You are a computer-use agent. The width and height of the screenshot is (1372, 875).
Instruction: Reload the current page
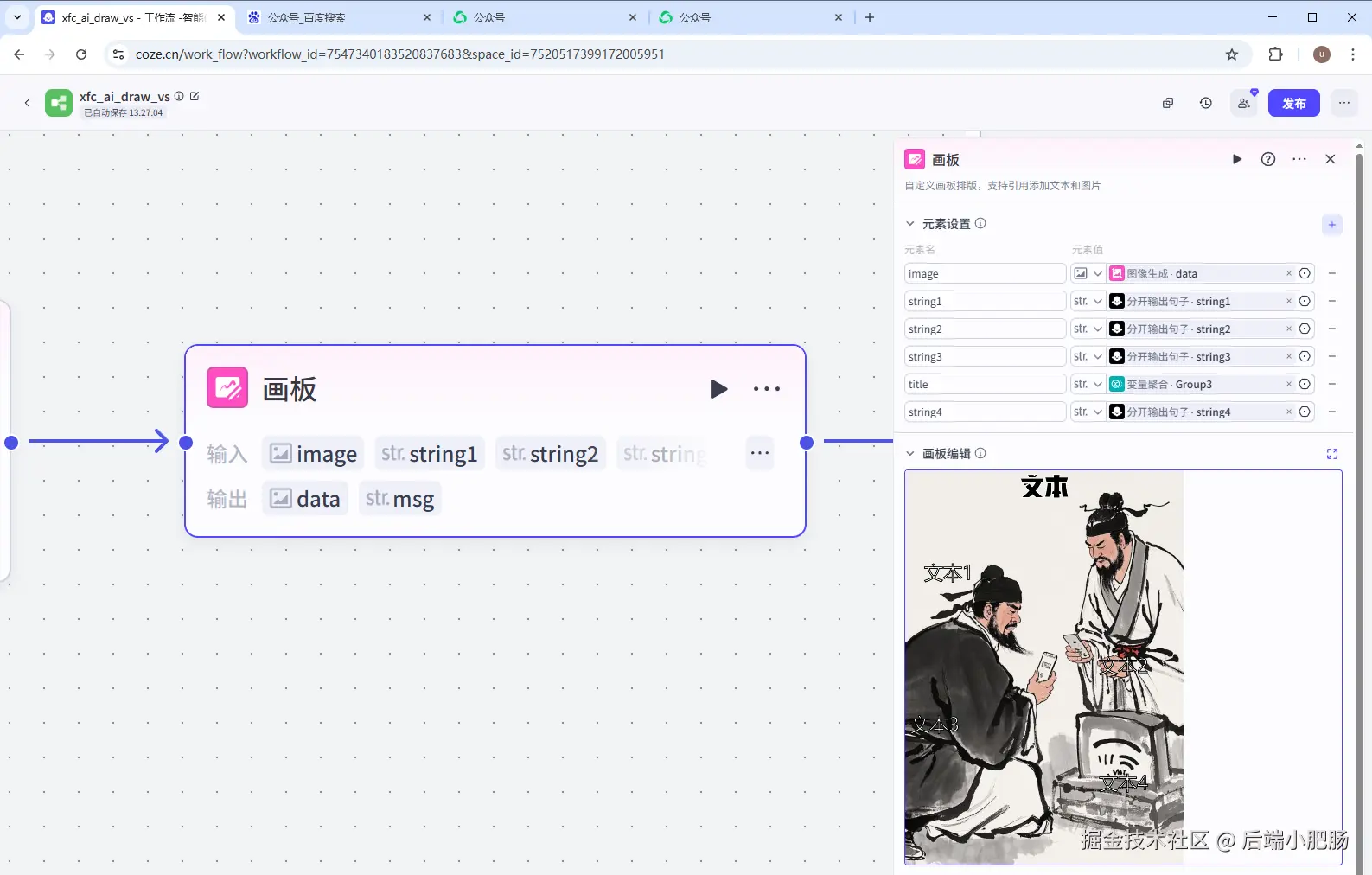coord(81,54)
